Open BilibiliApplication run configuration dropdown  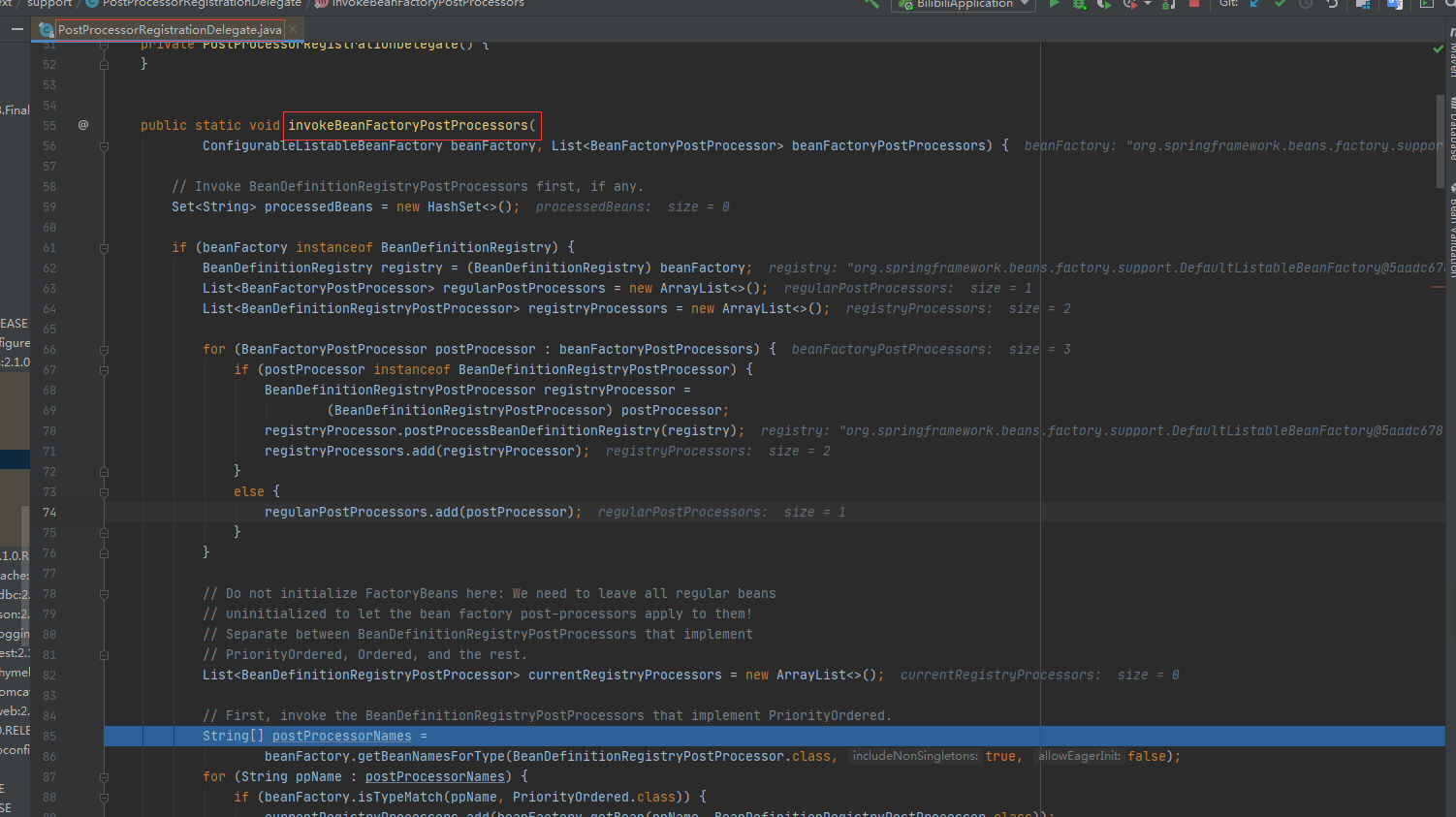(x=964, y=4)
